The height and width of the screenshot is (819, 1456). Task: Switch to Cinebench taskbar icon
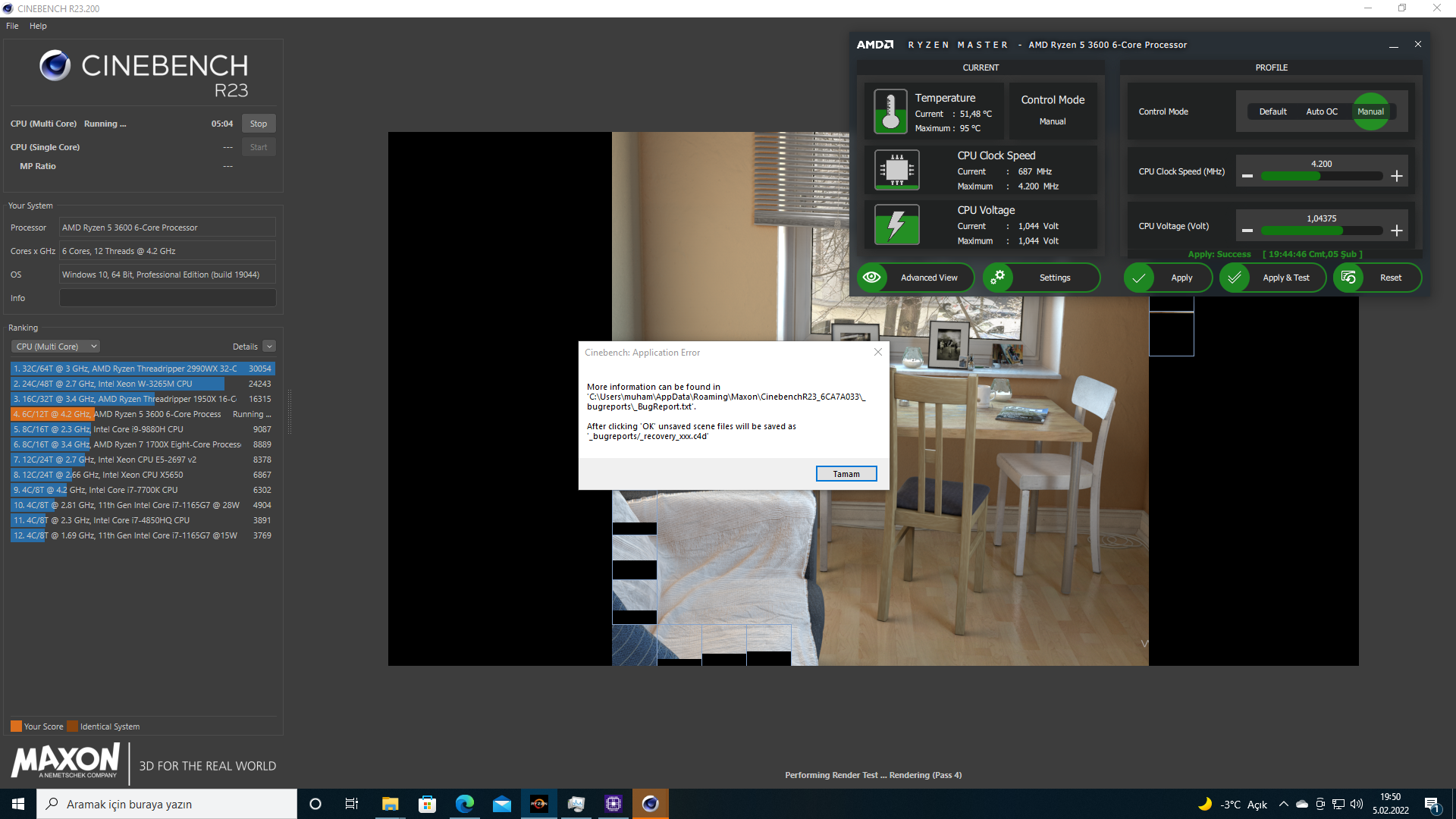tap(651, 804)
